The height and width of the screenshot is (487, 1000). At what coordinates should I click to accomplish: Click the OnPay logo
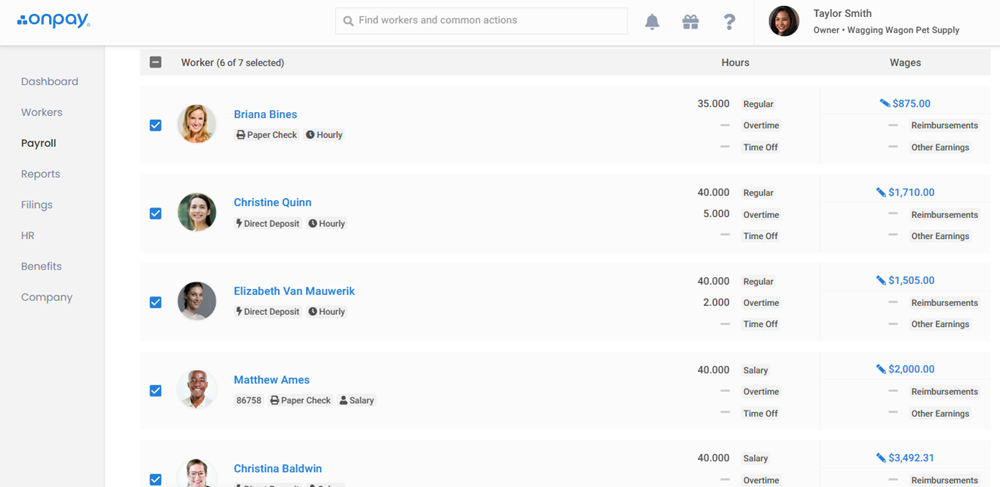(x=53, y=20)
